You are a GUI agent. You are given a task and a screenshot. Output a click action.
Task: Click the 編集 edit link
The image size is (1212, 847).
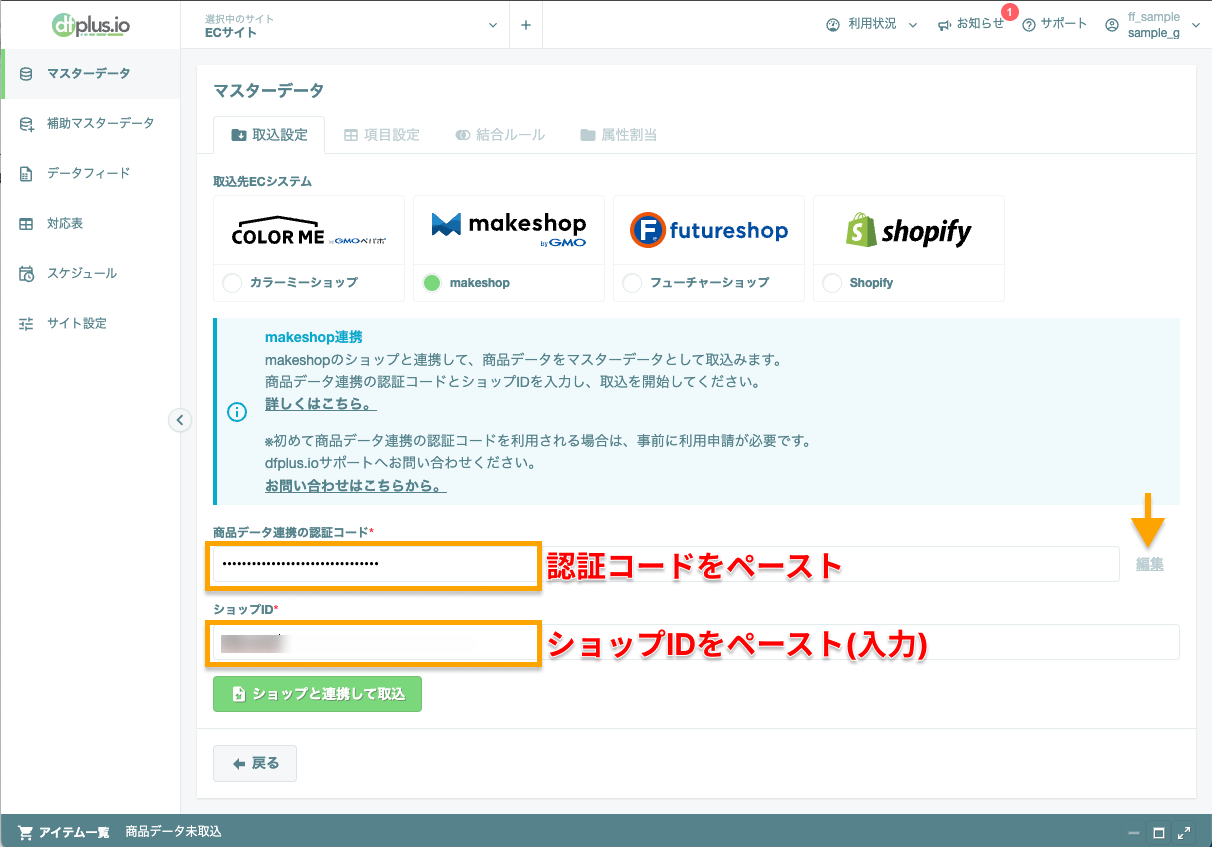1149,565
